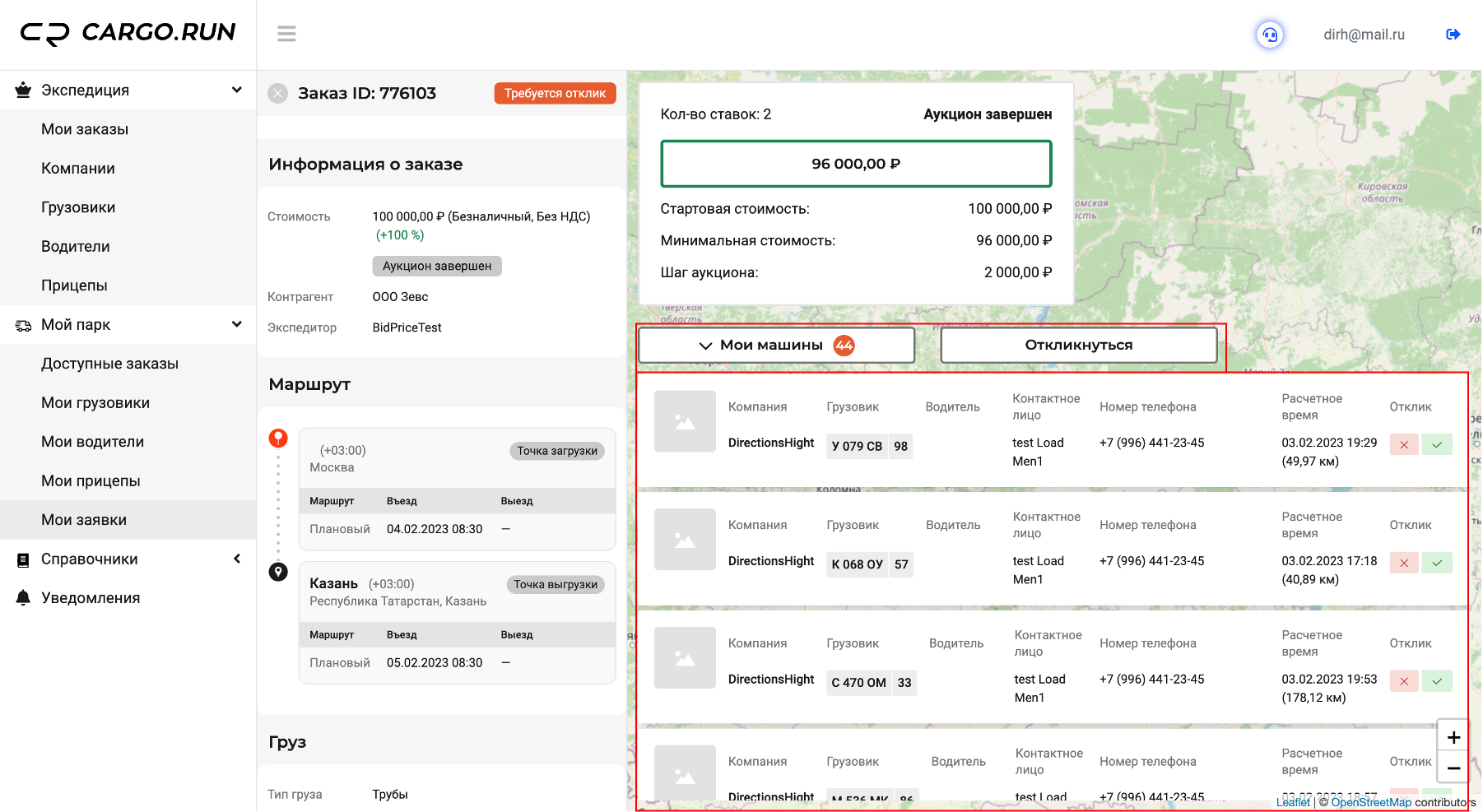1483x812 pixels.
Task: Expand the Мои машины dropdown
Action: [x=776, y=346]
